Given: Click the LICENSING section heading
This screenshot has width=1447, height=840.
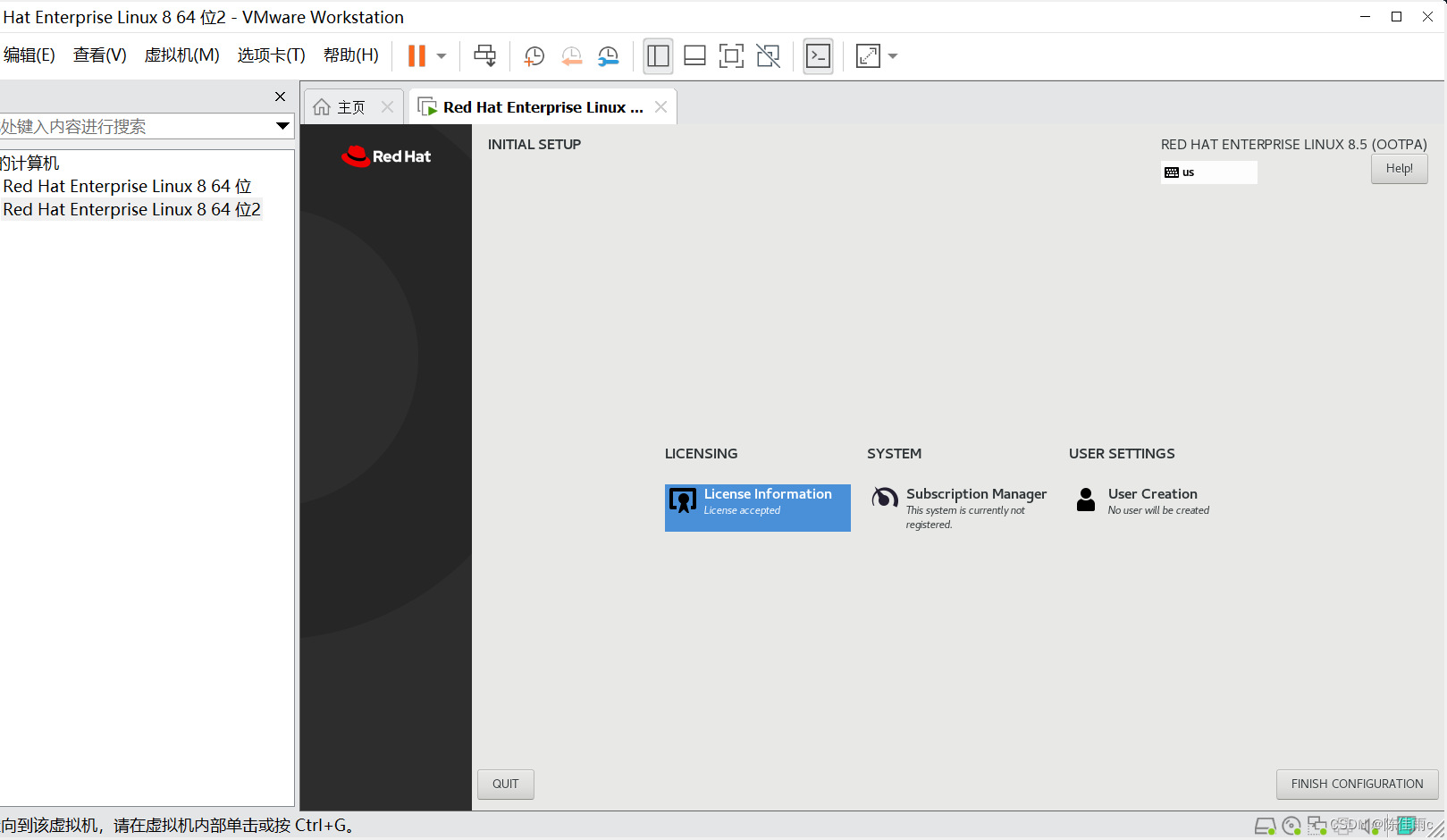Looking at the screenshot, I should [x=701, y=454].
